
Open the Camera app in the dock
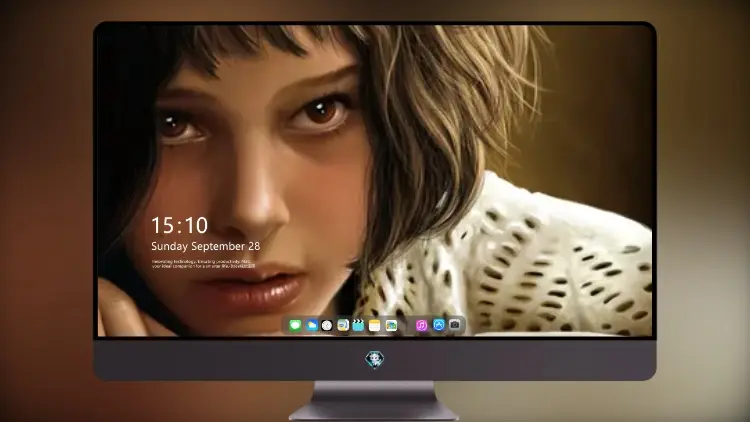point(454,325)
